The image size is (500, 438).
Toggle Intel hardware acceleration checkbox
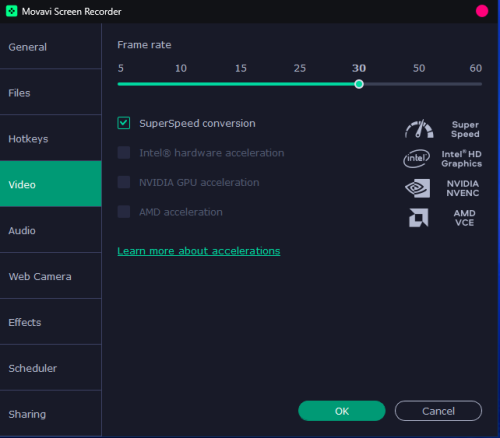pos(124,153)
